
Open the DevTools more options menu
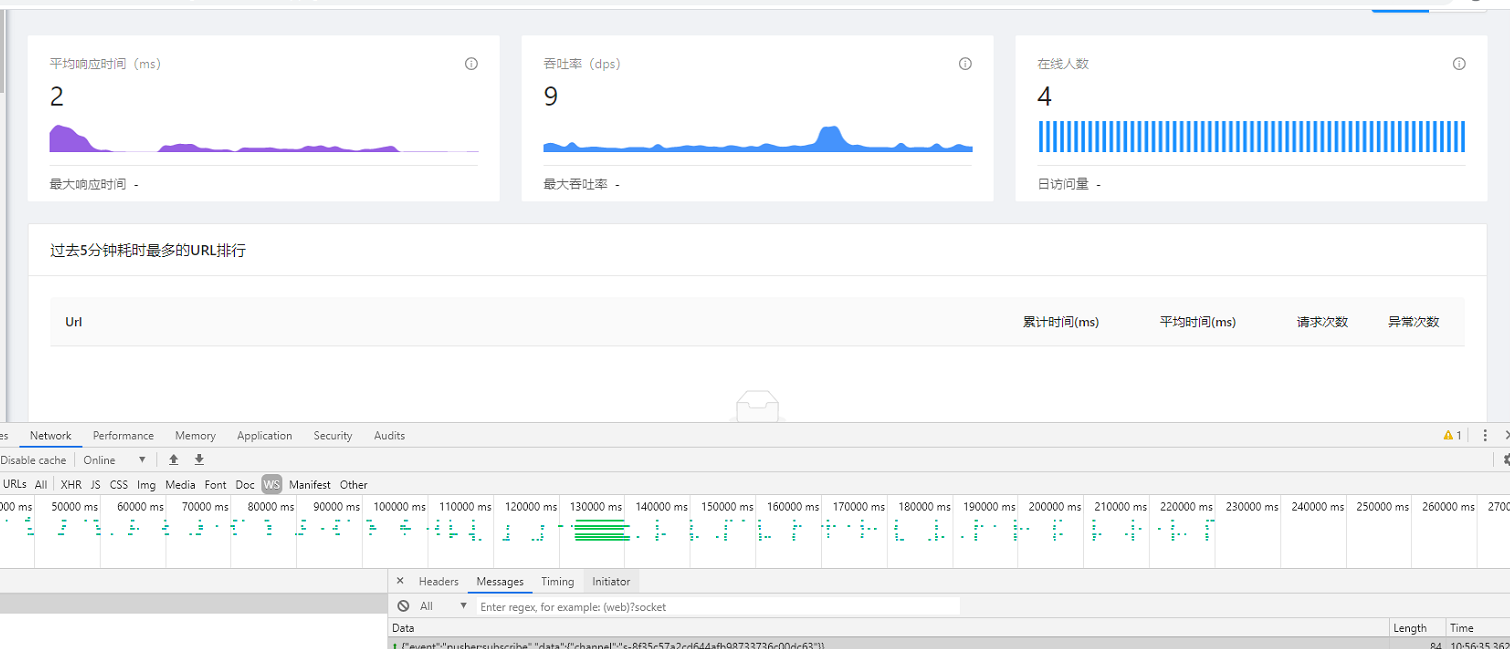pyautogui.click(x=1484, y=435)
